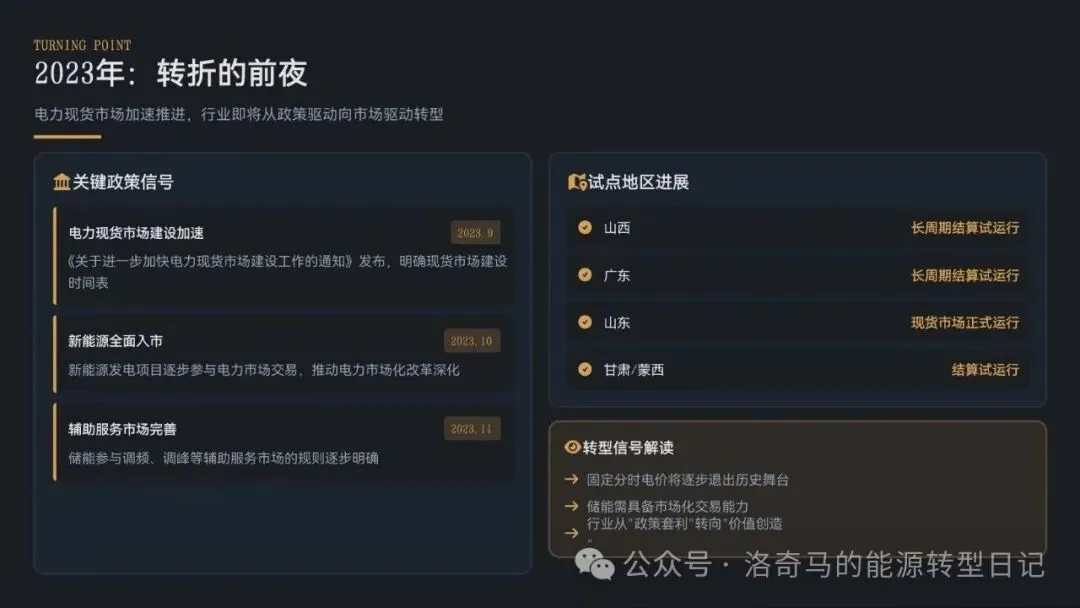Click 结算试运行 status for 甘肃/蒙西
The image size is (1080, 608).
[985, 369]
